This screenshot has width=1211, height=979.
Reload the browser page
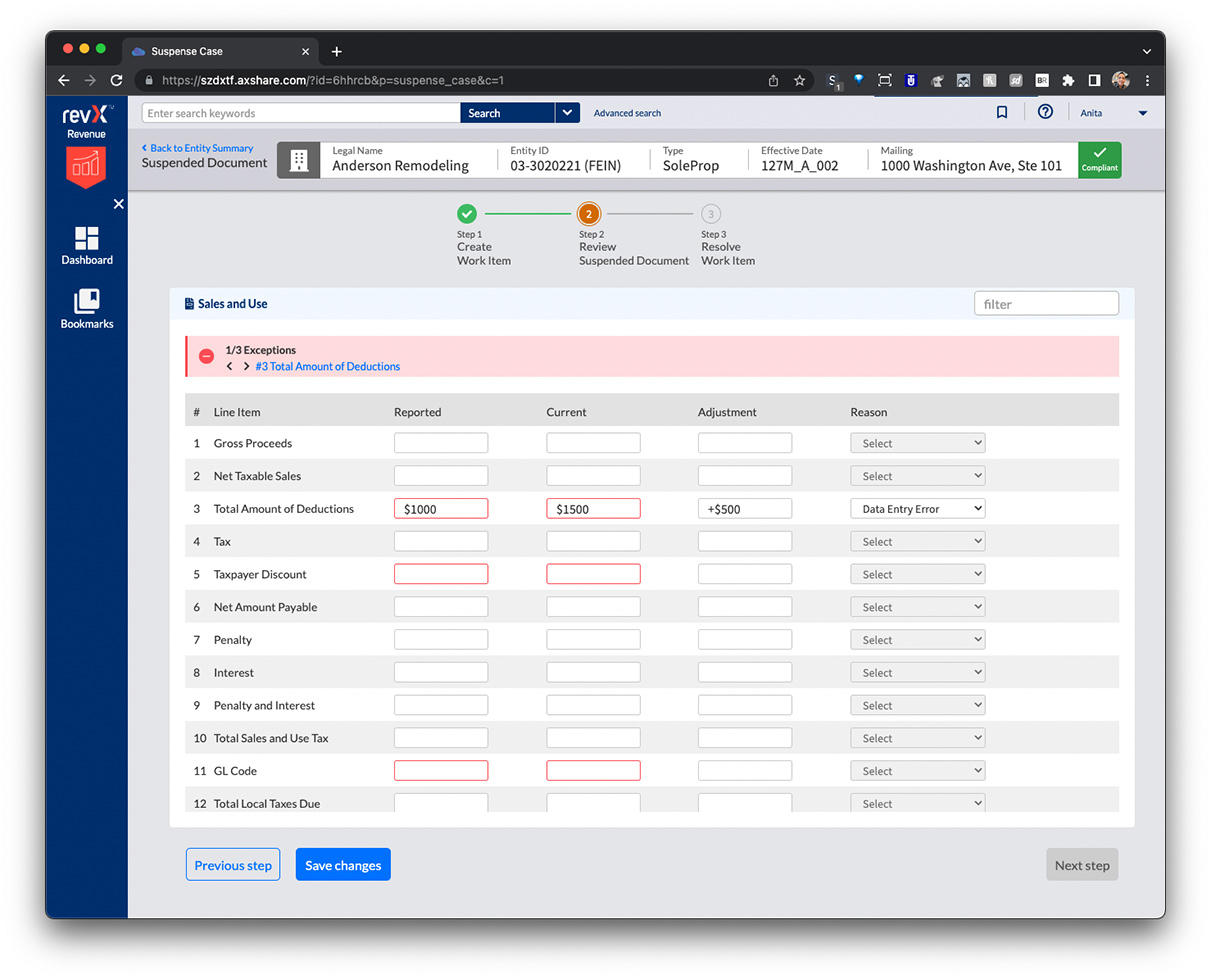pyautogui.click(x=117, y=80)
